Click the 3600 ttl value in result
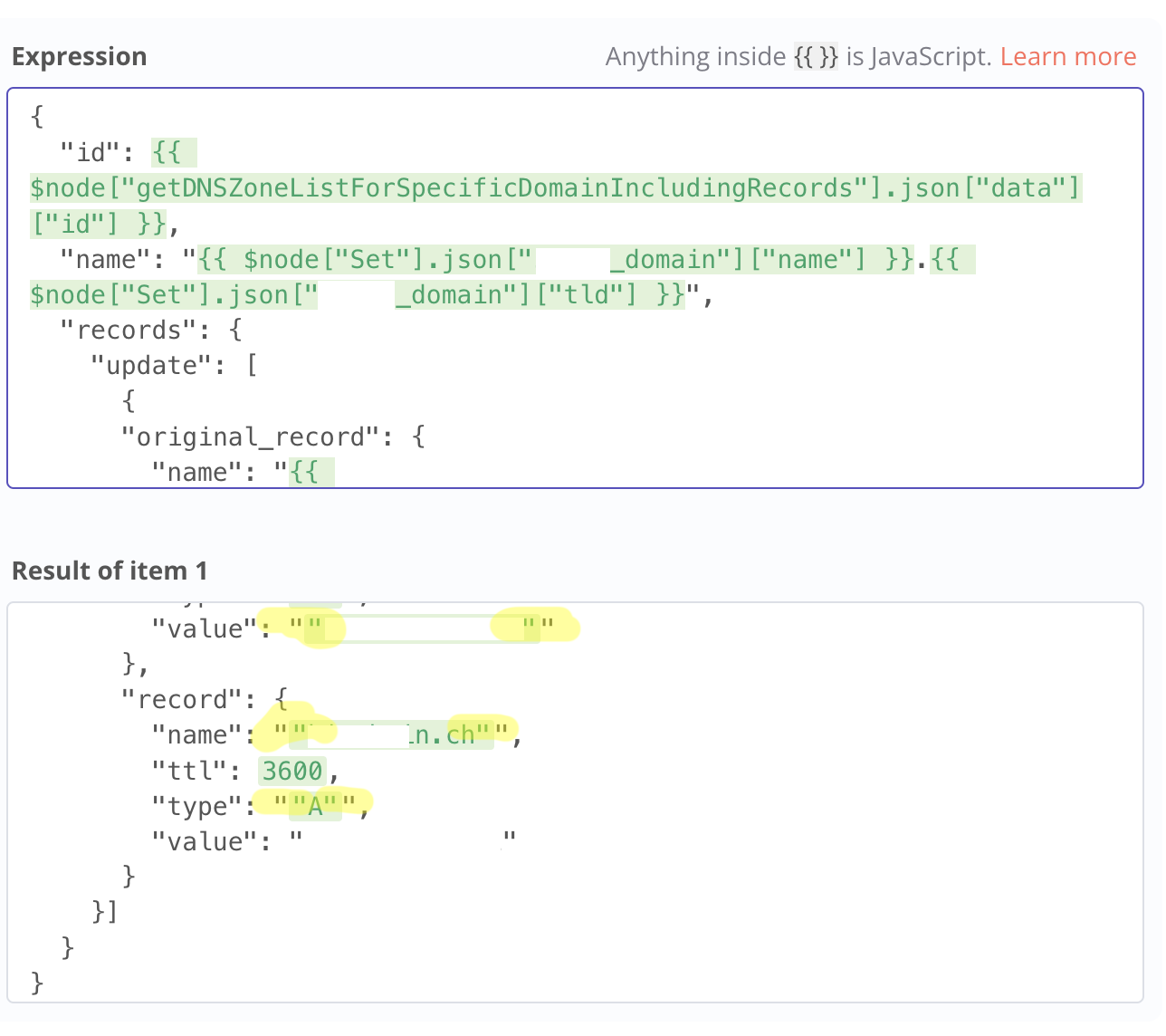Screen dimensions: 1166x1036 tap(292, 772)
